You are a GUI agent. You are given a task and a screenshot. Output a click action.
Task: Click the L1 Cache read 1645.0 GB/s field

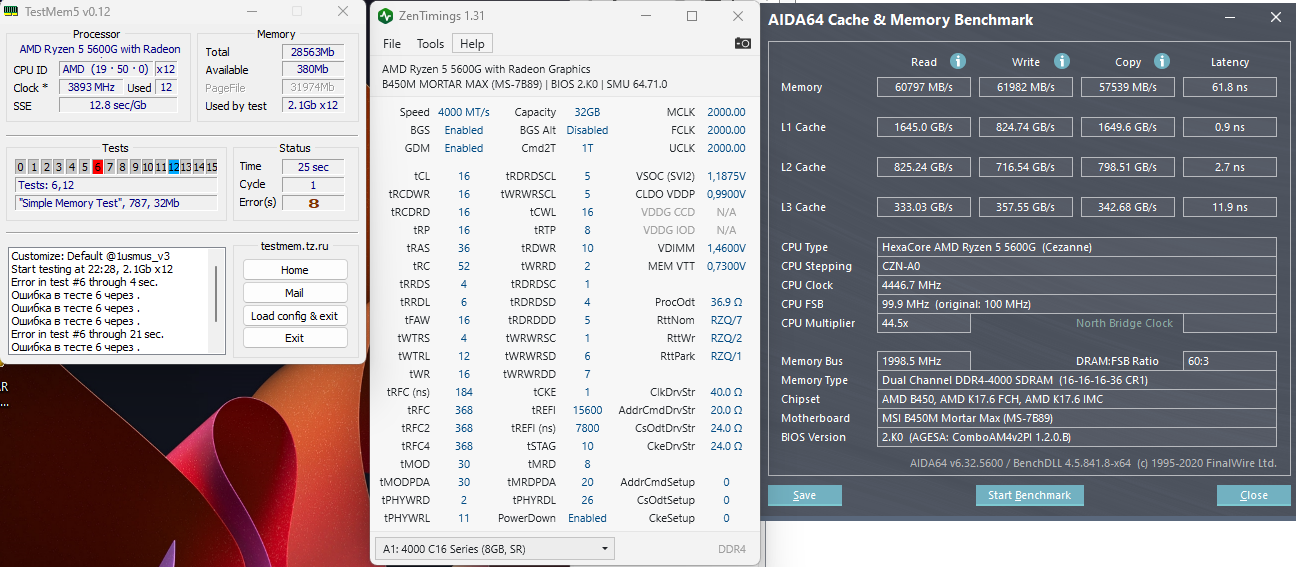click(925, 127)
